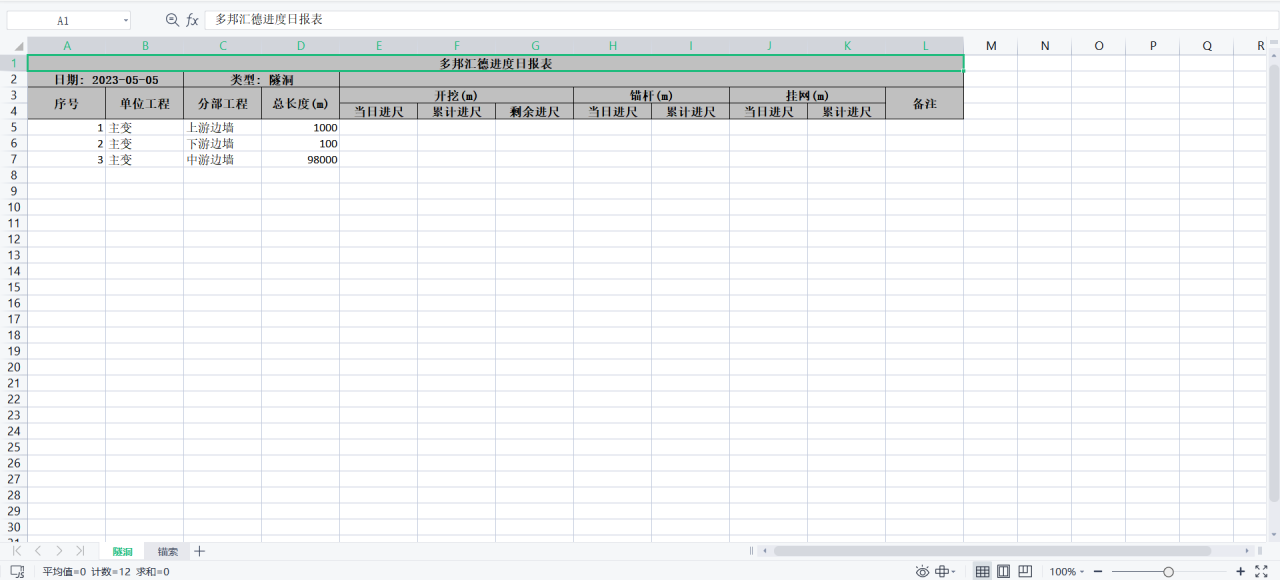The width and height of the screenshot is (1280, 580).
Task: Click the formula bar input field
Action: point(700,20)
